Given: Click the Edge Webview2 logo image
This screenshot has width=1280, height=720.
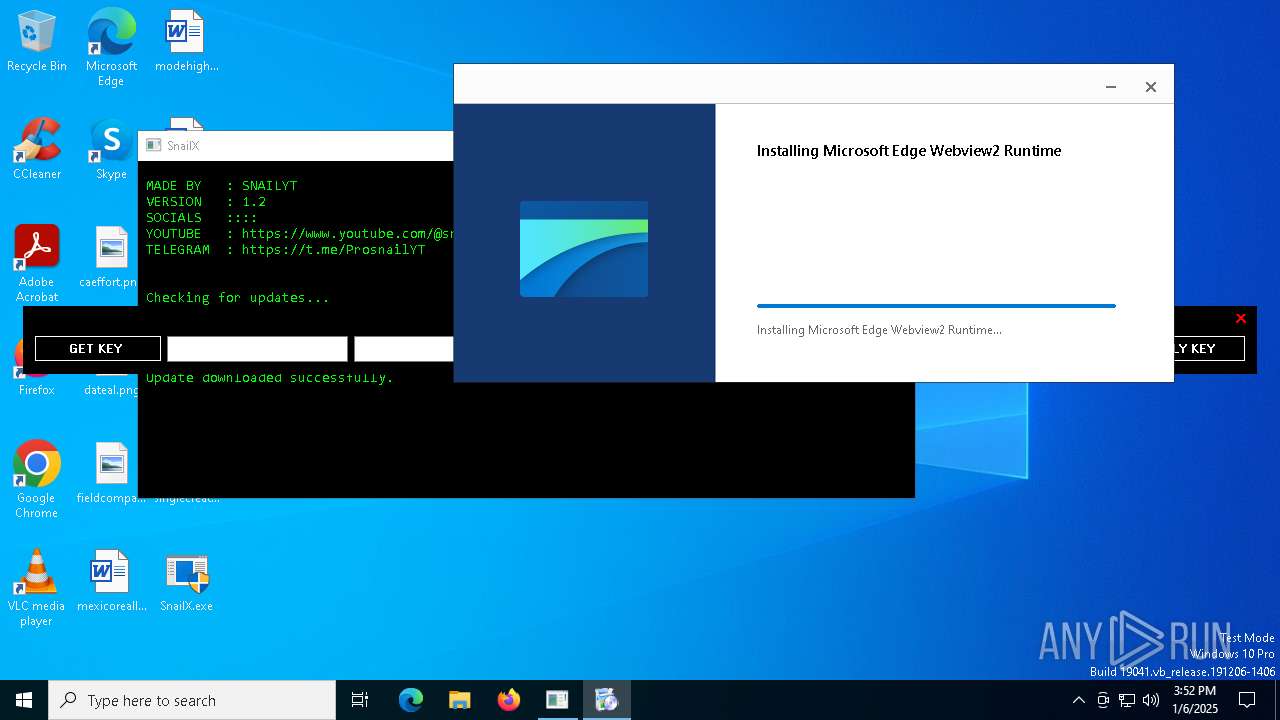Looking at the screenshot, I should click(584, 249).
